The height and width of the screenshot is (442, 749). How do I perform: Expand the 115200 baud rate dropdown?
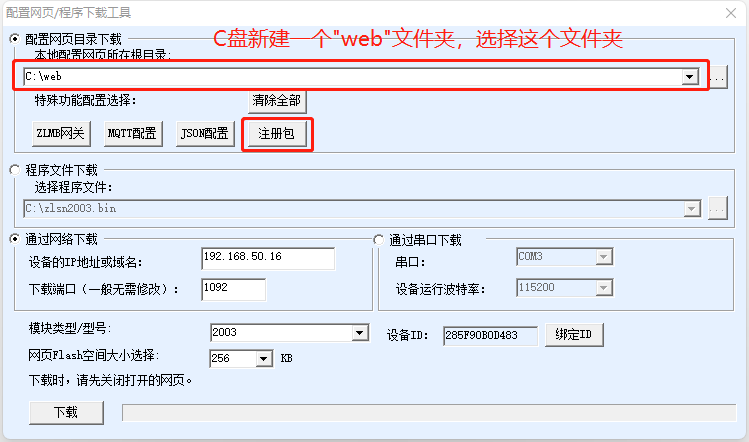point(604,288)
